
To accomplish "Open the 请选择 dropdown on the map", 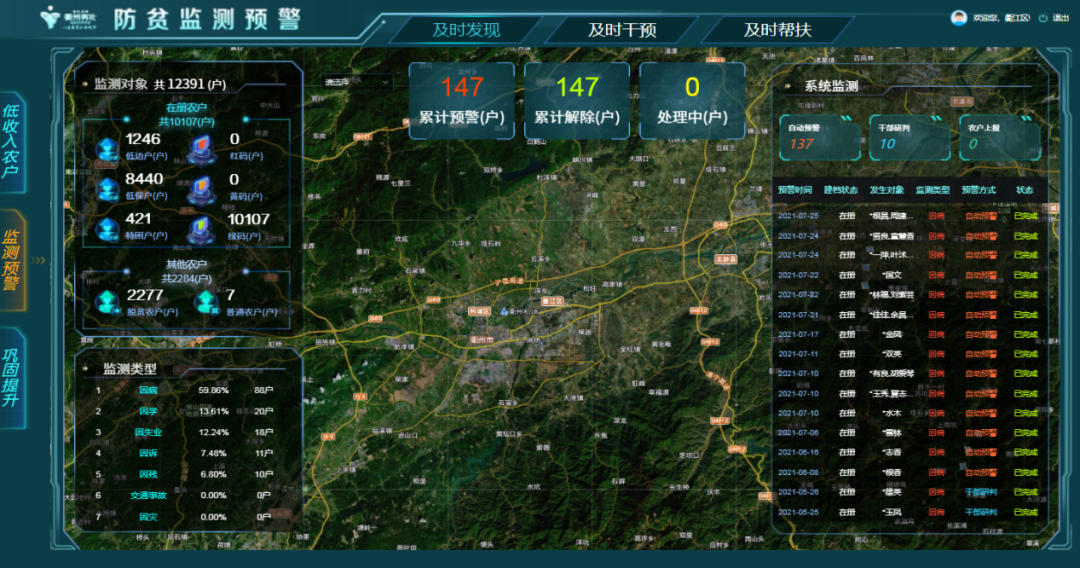I will 357,82.
